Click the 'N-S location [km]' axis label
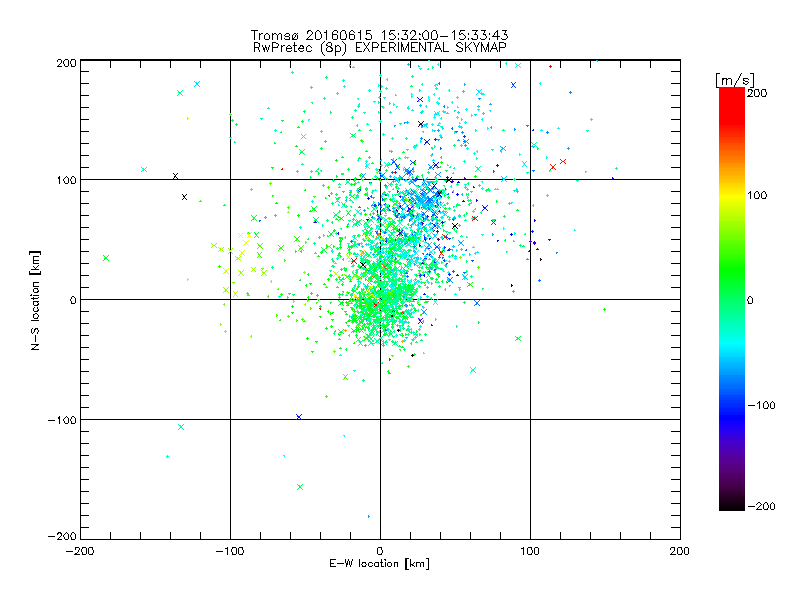800x600 pixels. click(x=35, y=300)
